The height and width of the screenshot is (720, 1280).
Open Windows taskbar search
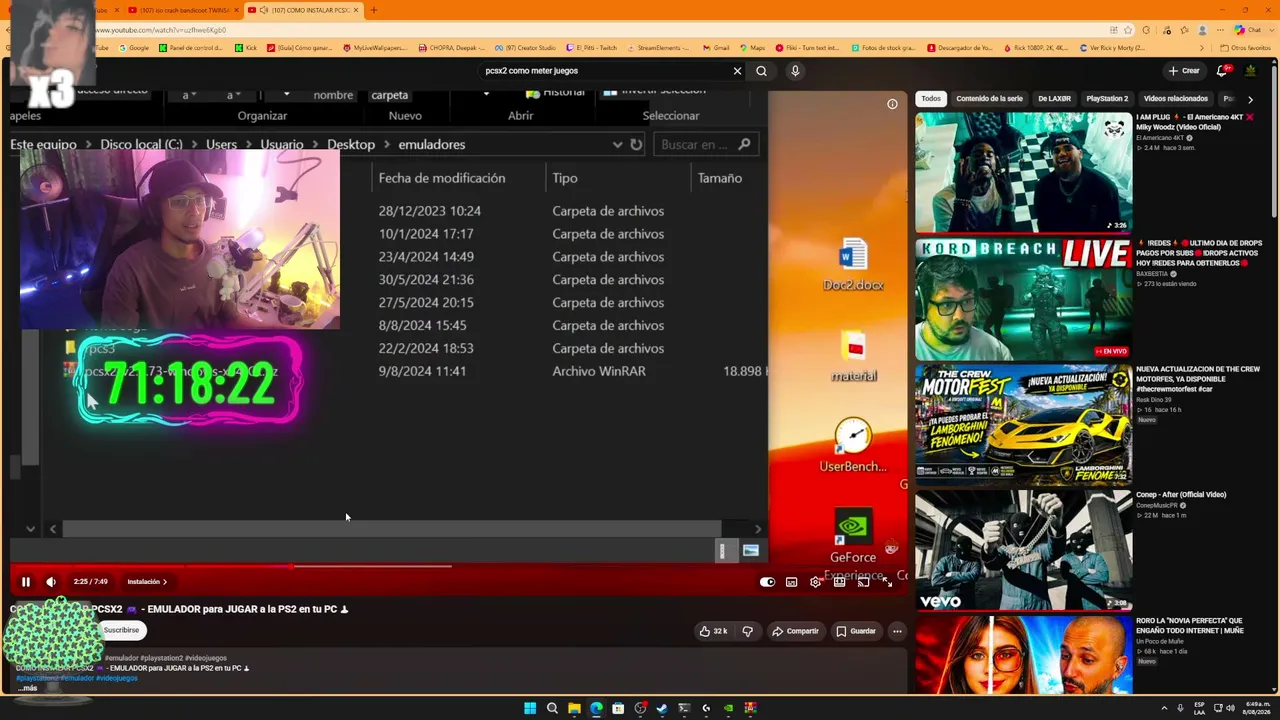click(x=552, y=708)
